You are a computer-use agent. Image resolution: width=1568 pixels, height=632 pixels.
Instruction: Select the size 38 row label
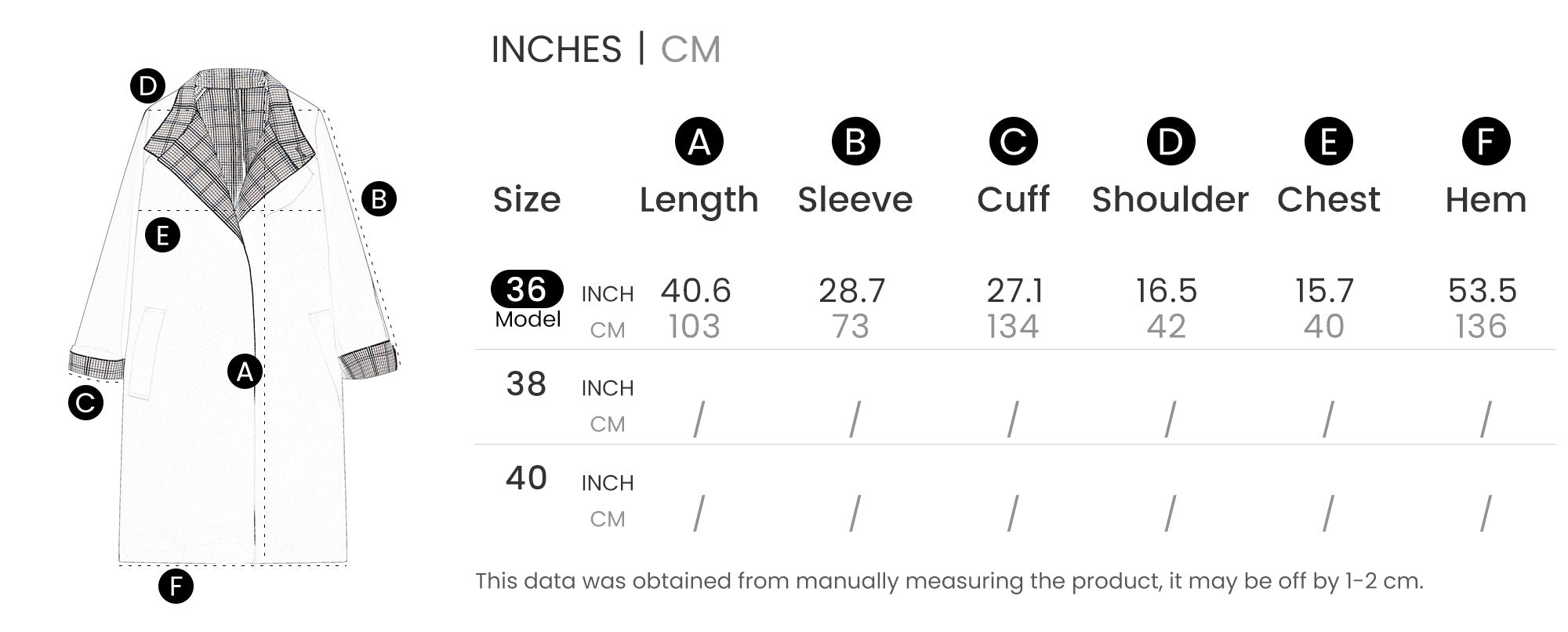pyautogui.click(x=526, y=384)
